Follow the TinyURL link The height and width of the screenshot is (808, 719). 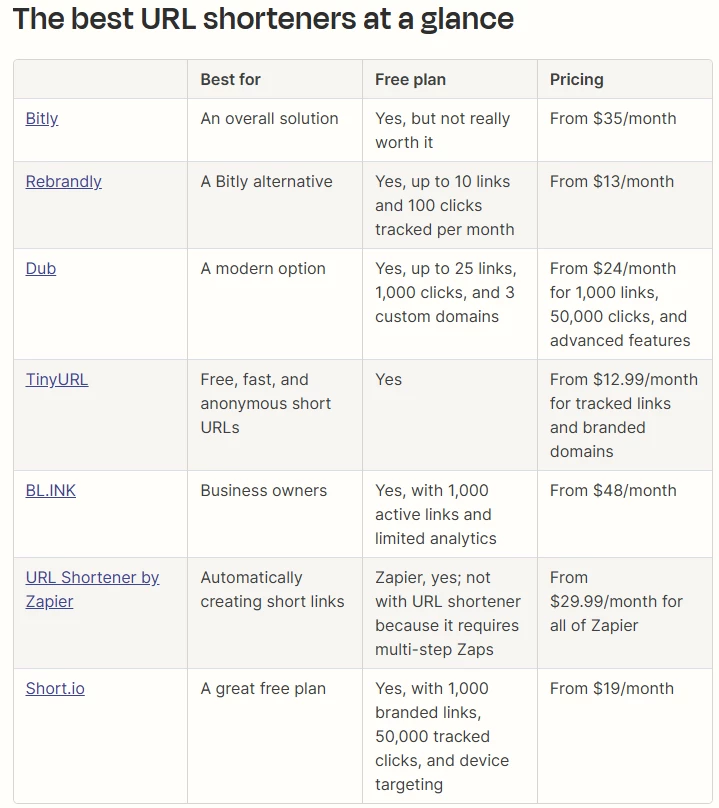(x=57, y=379)
